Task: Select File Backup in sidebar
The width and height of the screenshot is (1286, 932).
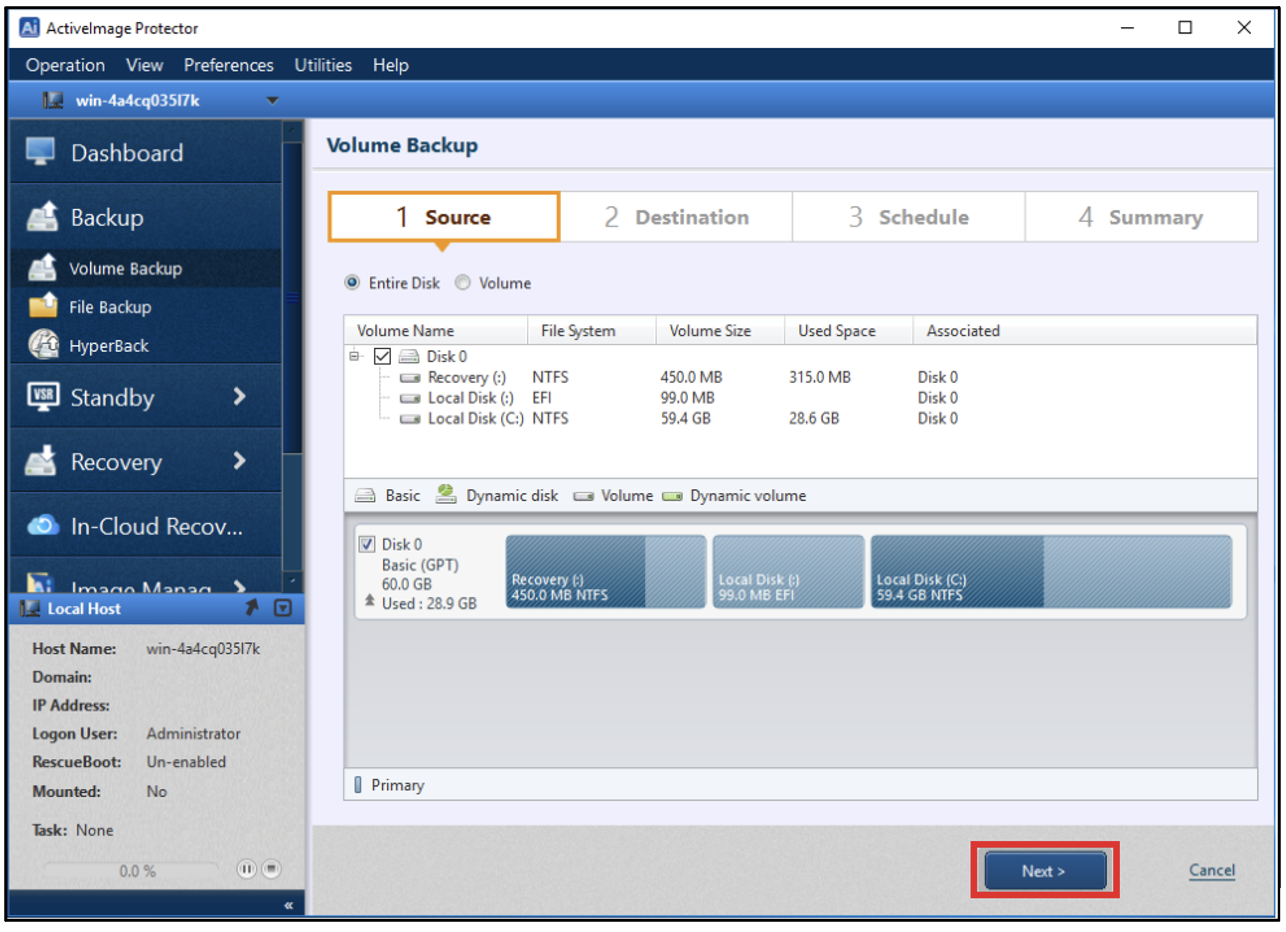Action: point(146,306)
